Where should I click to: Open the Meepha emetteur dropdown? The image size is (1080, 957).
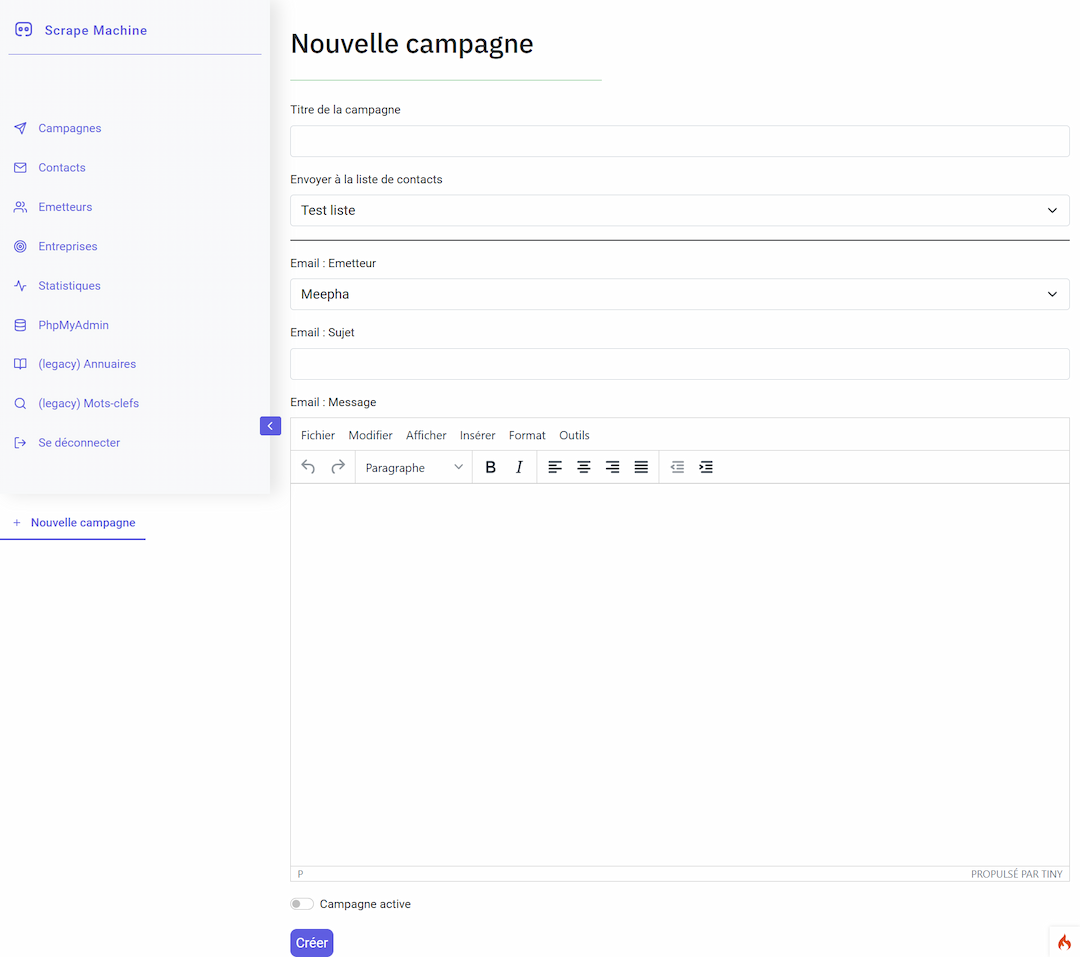(680, 294)
